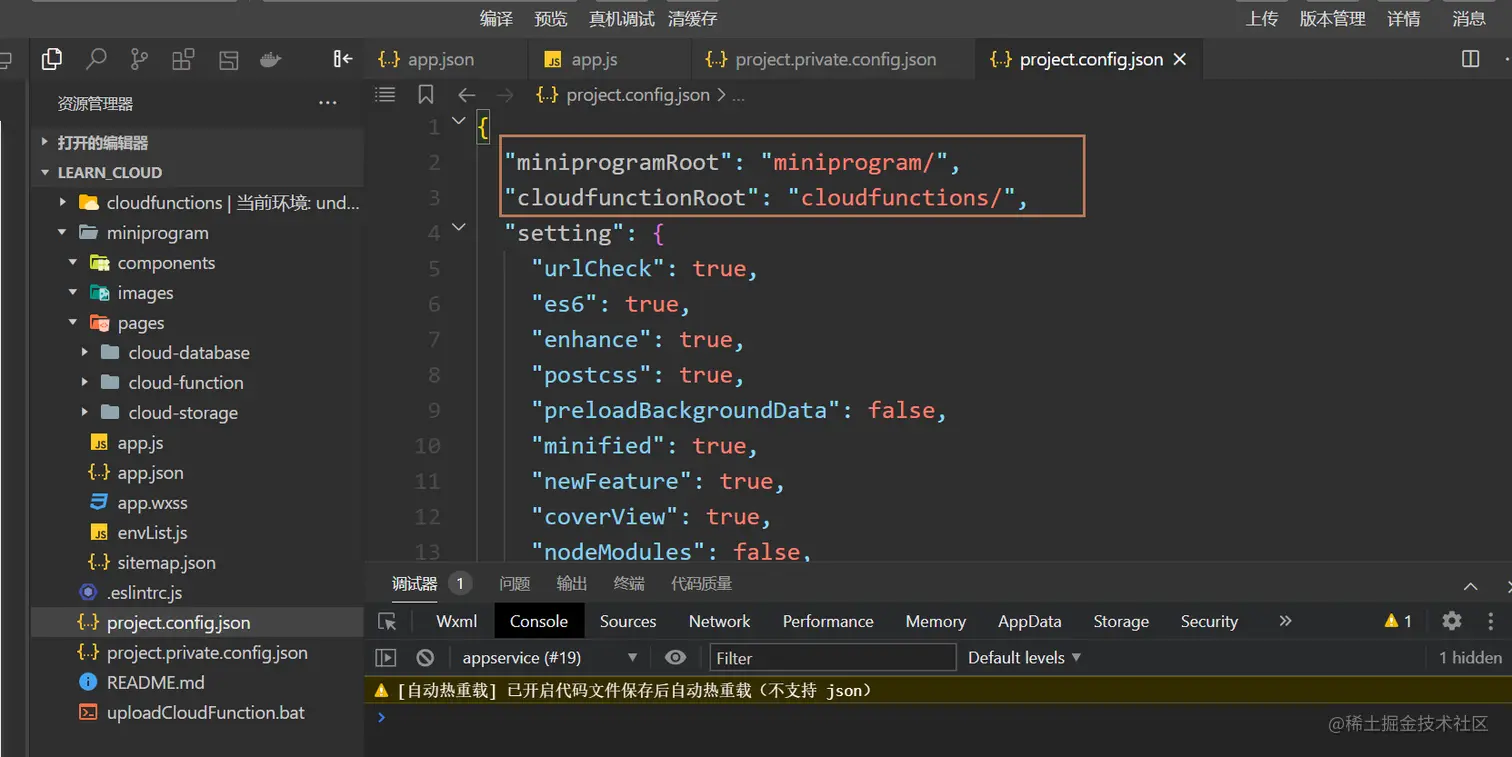
Task: Open the 终端 panel tab
Action: (629, 583)
